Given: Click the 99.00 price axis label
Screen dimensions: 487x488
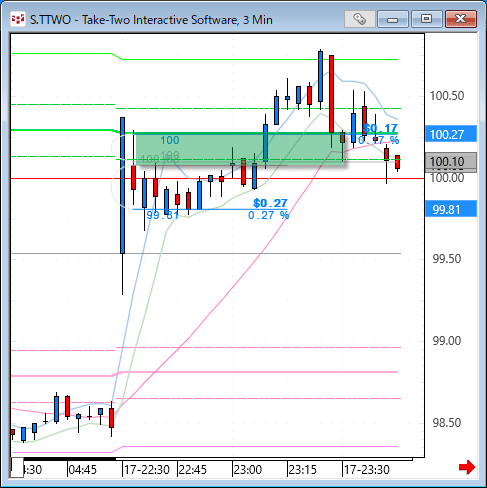Looking at the screenshot, I should (x=447, y=341).
